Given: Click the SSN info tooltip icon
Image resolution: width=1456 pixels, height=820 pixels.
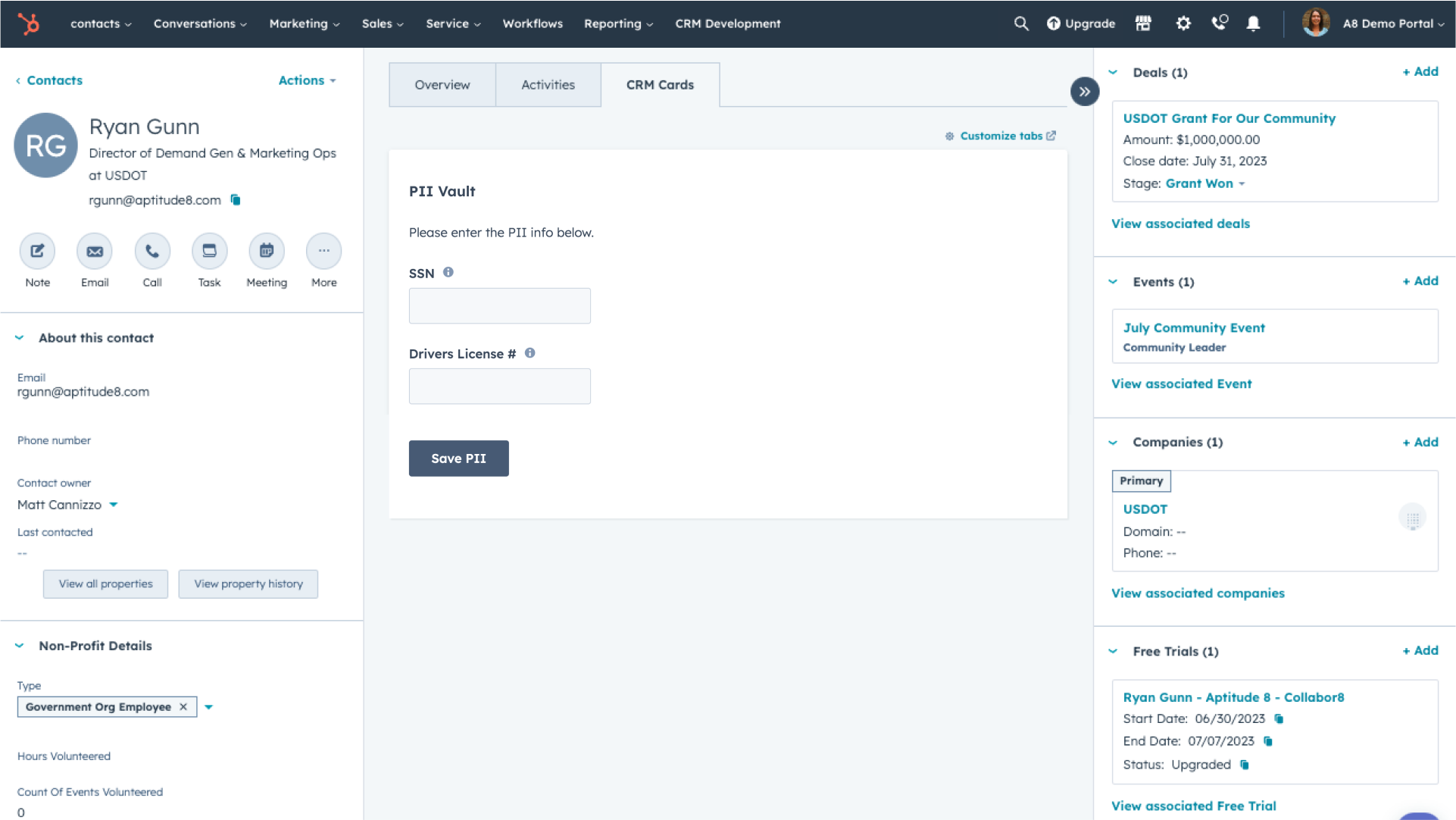Looking at the screenshot, I should click(x=448, y=272).
